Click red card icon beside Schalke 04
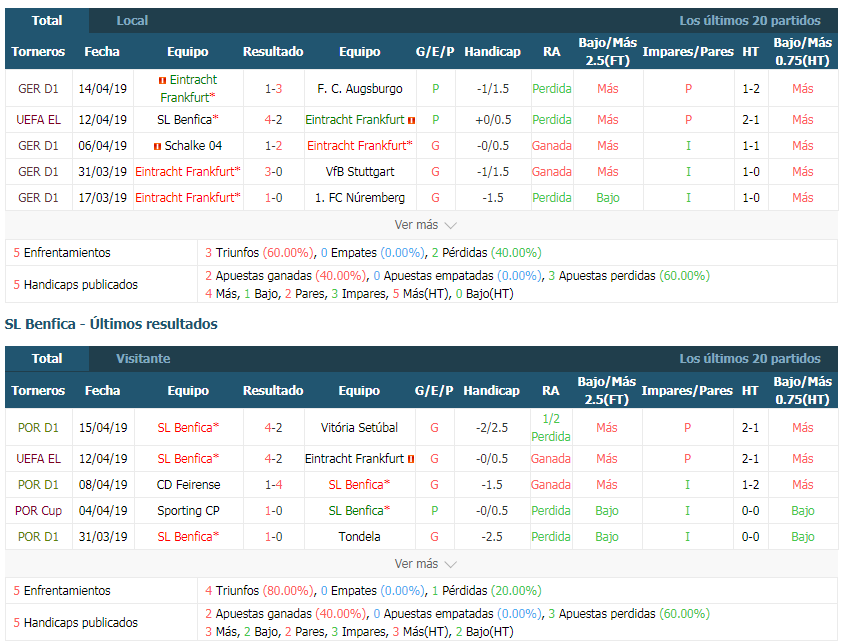This screenshot has height=641, width=841. 157,146
